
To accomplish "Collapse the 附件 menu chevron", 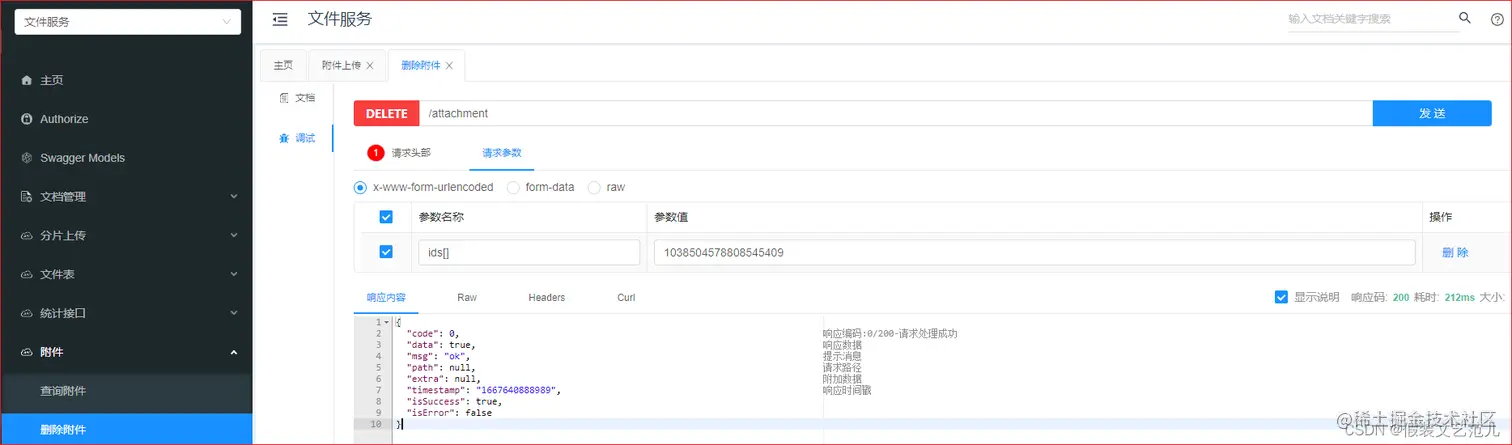I will (x=233, y=352).
